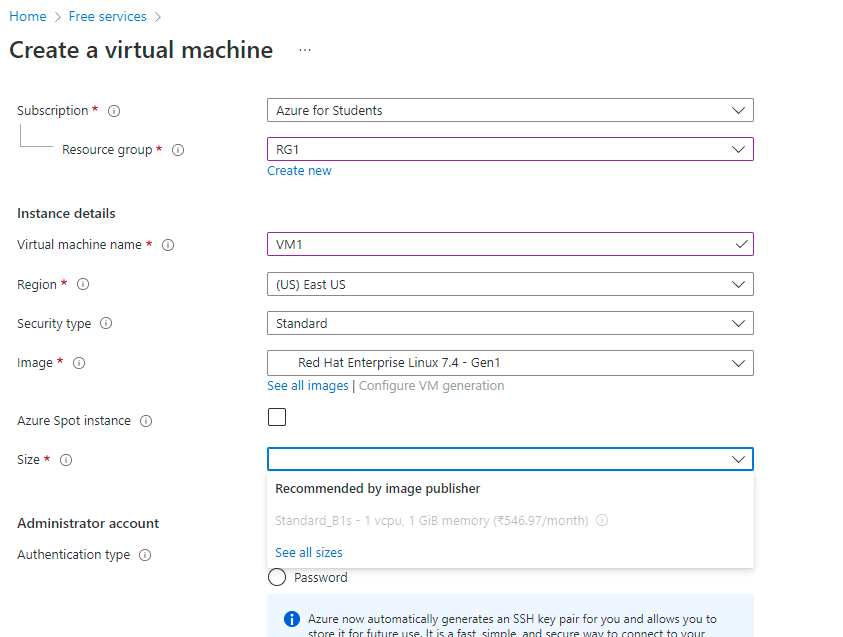843x637 pixels.
Task: Click info icon beside Standard_B1s size
Action: pos(602,520)
